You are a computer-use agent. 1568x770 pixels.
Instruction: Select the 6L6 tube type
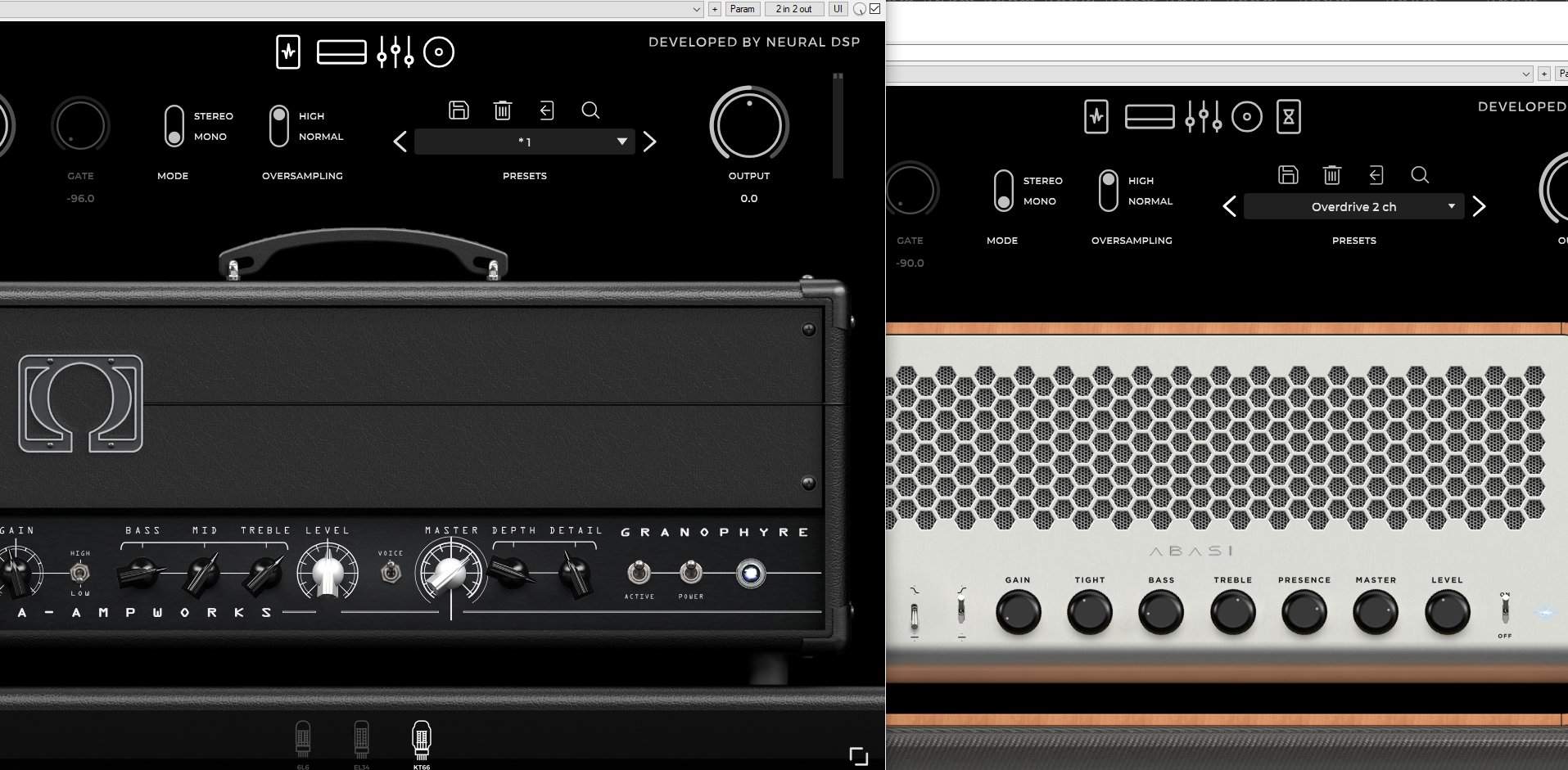coord(303,743)
